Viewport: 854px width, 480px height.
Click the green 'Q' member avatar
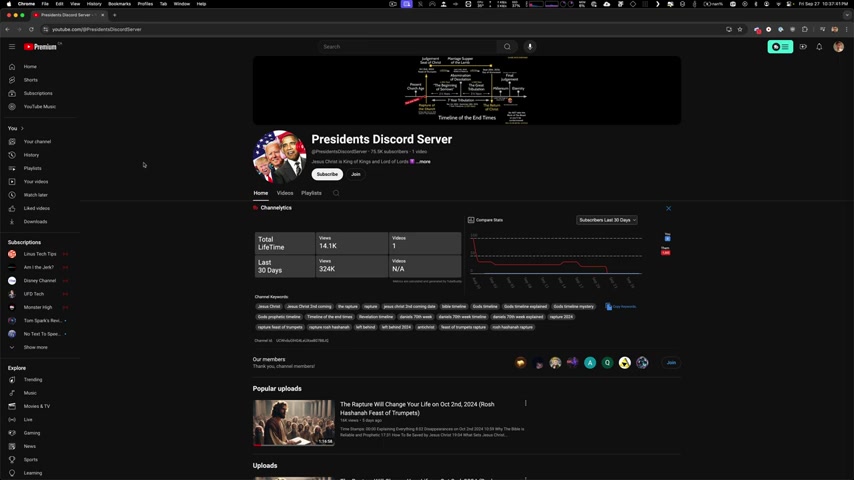pyautogui.click(x=607, y=363)
